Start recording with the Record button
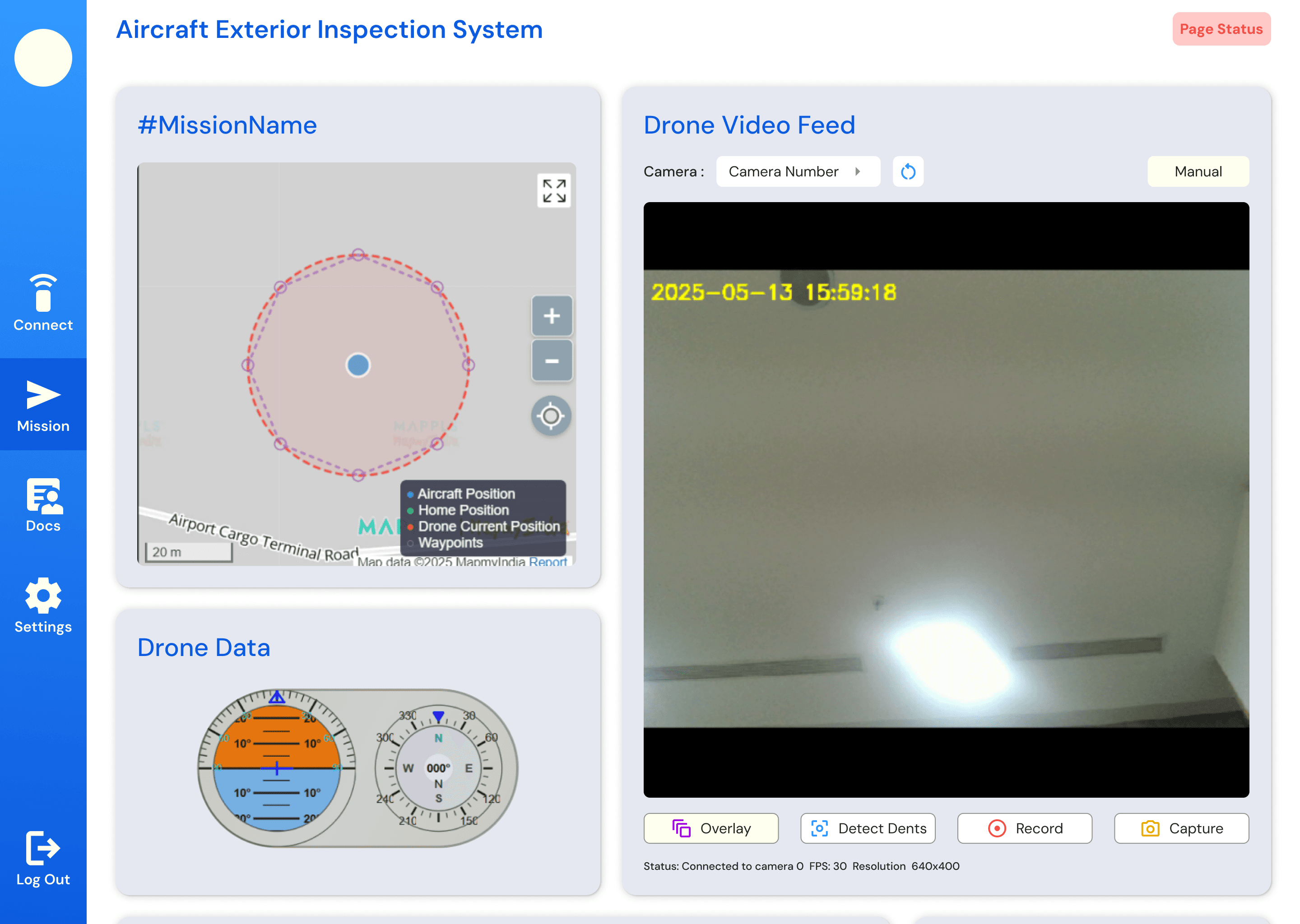1300x924 pixels. click(x=1025, y=828)
